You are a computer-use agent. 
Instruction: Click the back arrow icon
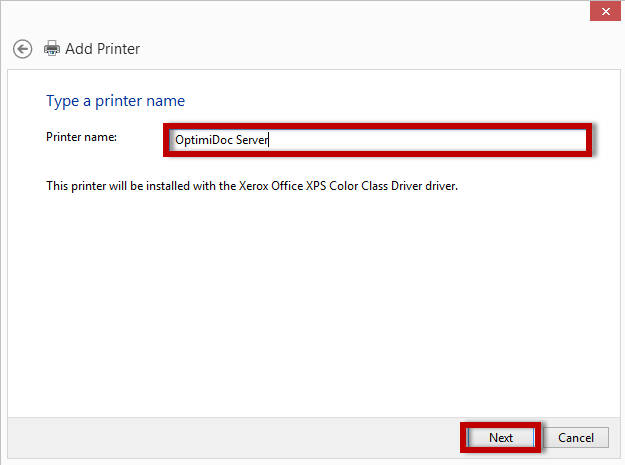(22, 48)
